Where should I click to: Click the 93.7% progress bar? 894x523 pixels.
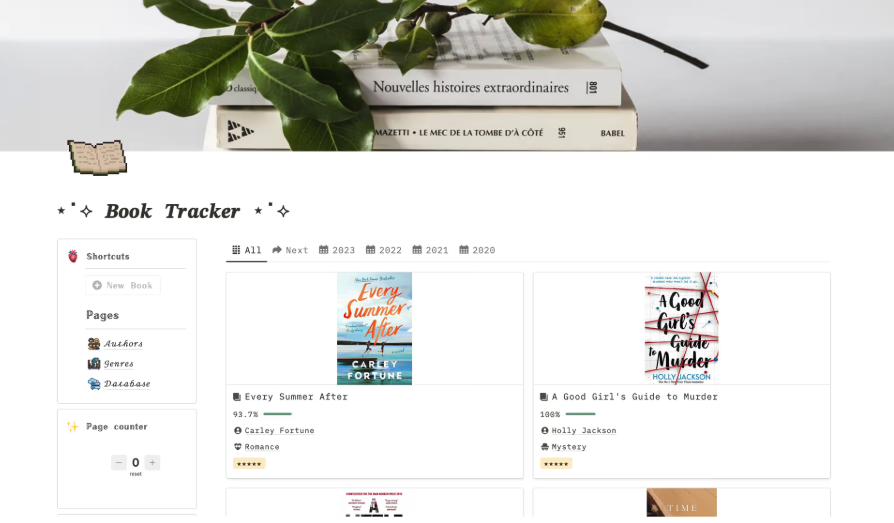pyautogui.click(x=277, y=414)
